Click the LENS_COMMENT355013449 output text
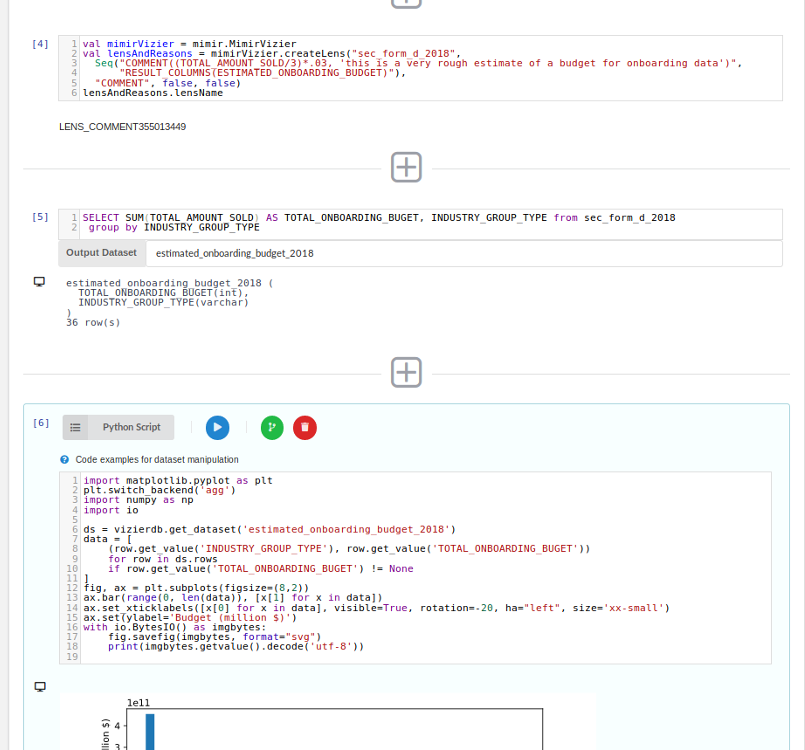Viewport: 805px width, 750px height. pyautogui.click(x=123, y=127)
